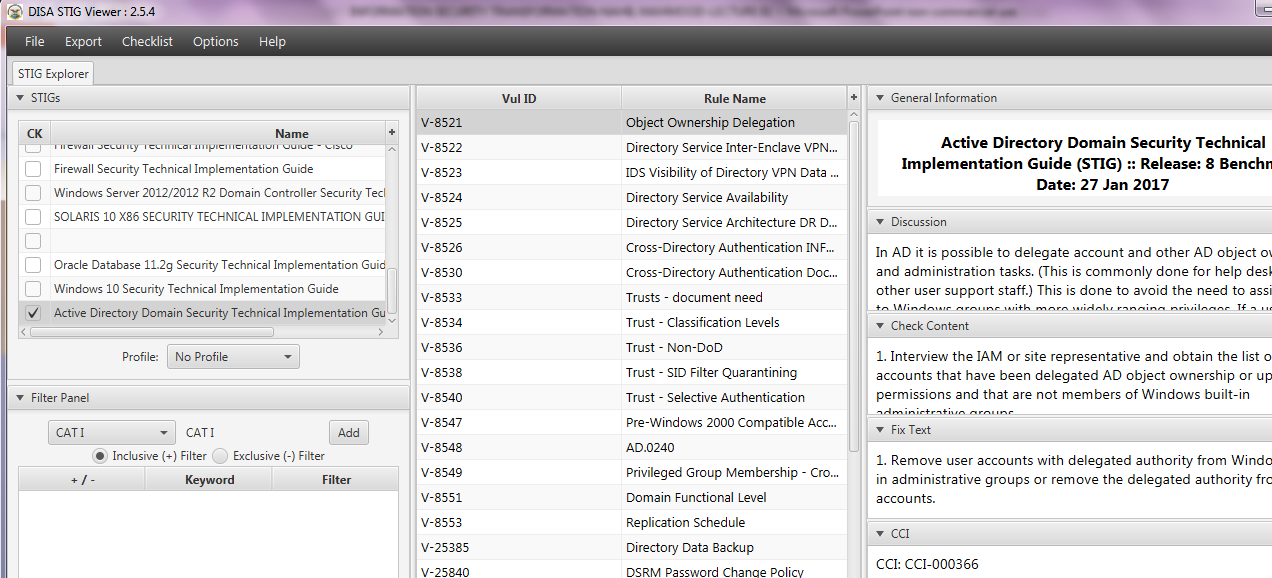
Task: Sort by the Rule Name column header
Action: pyautogui.click(x=734, y=98)
